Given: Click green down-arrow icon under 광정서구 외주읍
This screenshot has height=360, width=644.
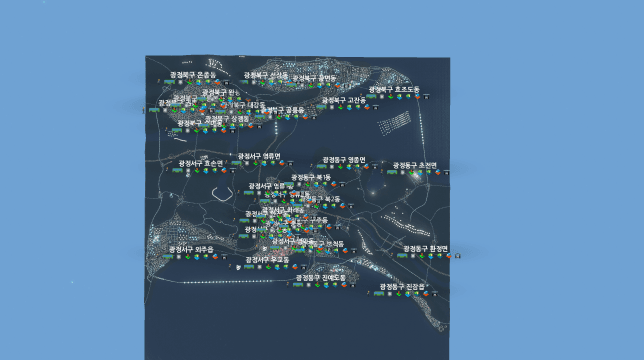Looking at the screenshot, I should pos(188,257).
